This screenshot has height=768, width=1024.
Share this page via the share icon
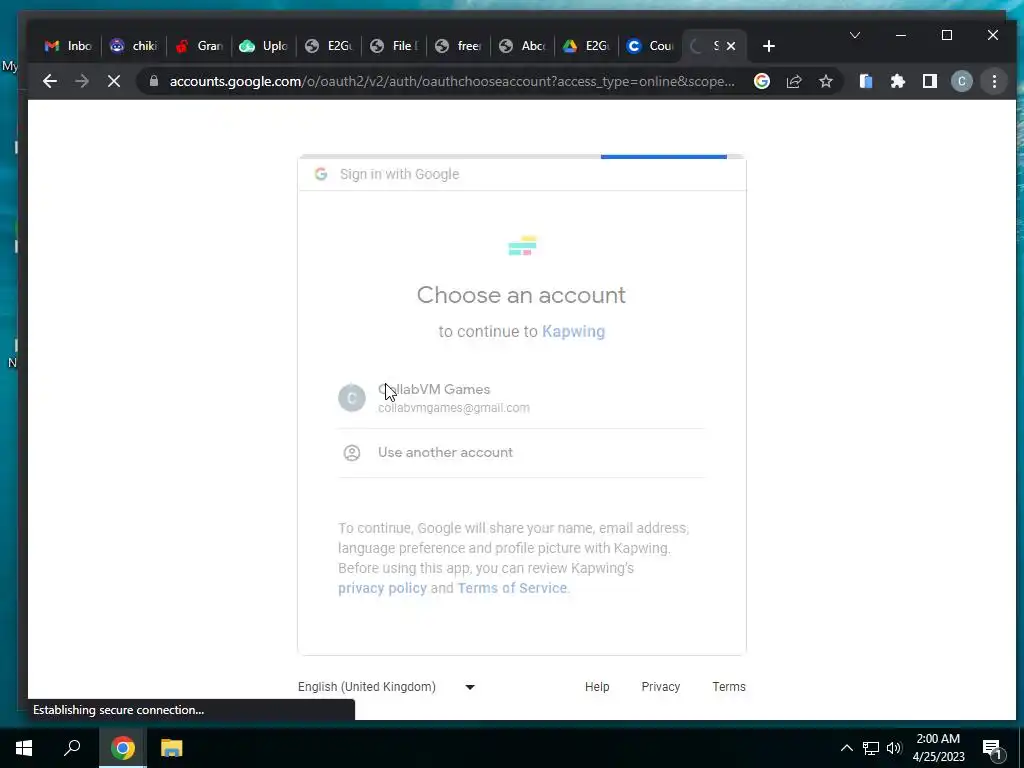(793, 81)
